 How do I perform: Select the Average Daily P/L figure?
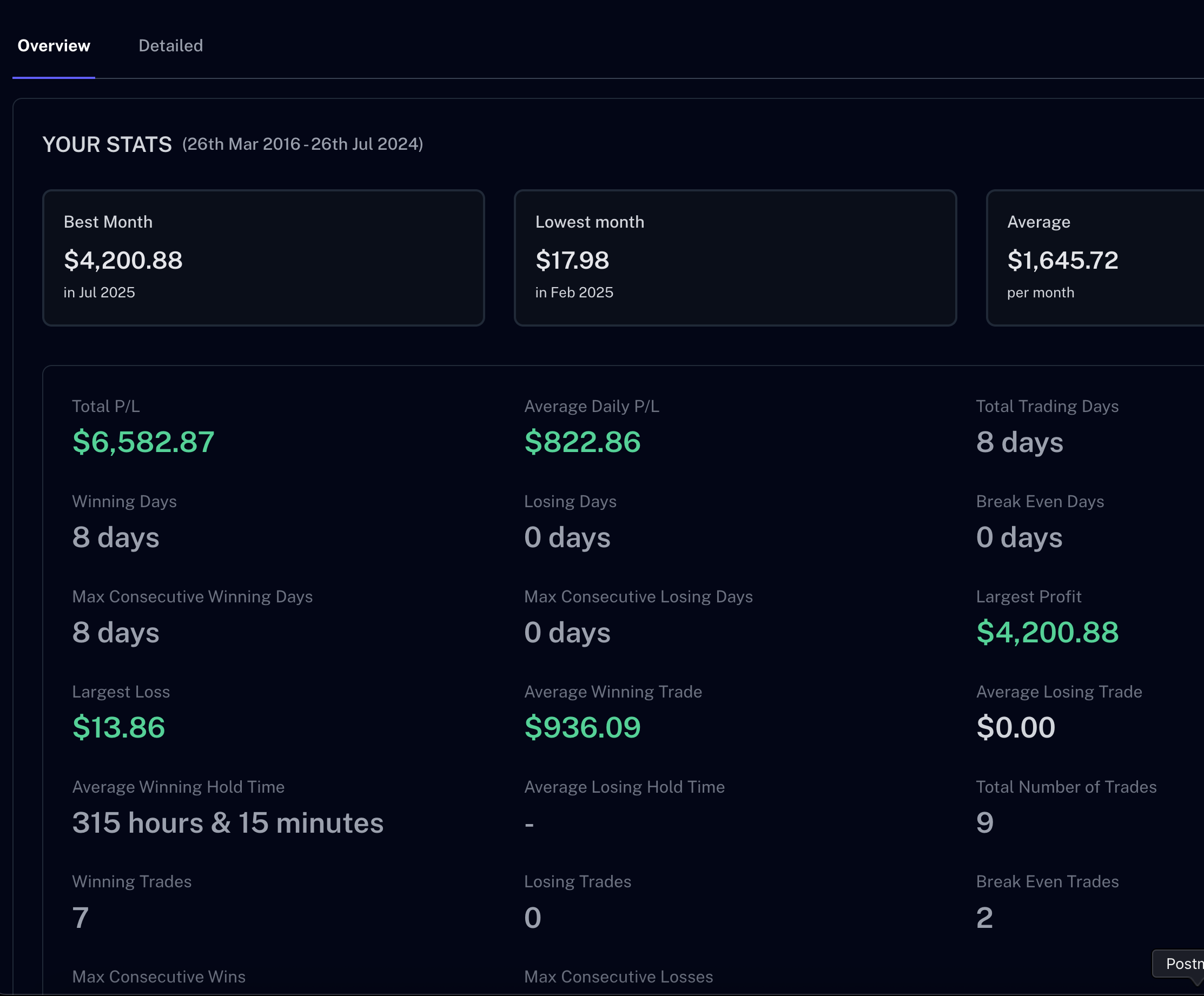pos(583,442)
